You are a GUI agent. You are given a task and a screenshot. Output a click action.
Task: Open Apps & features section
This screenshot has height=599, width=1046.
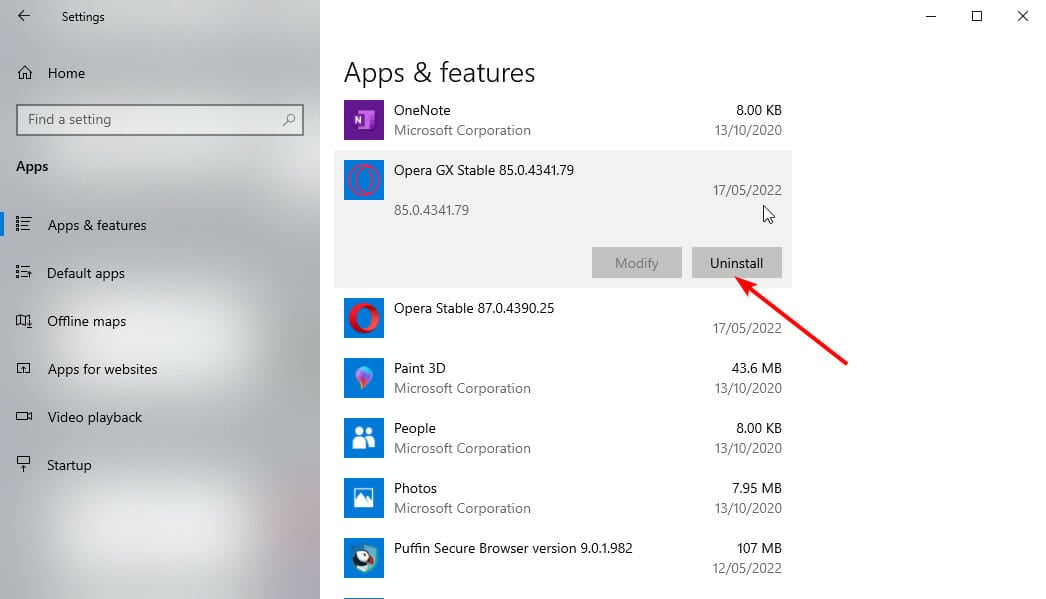97,225
